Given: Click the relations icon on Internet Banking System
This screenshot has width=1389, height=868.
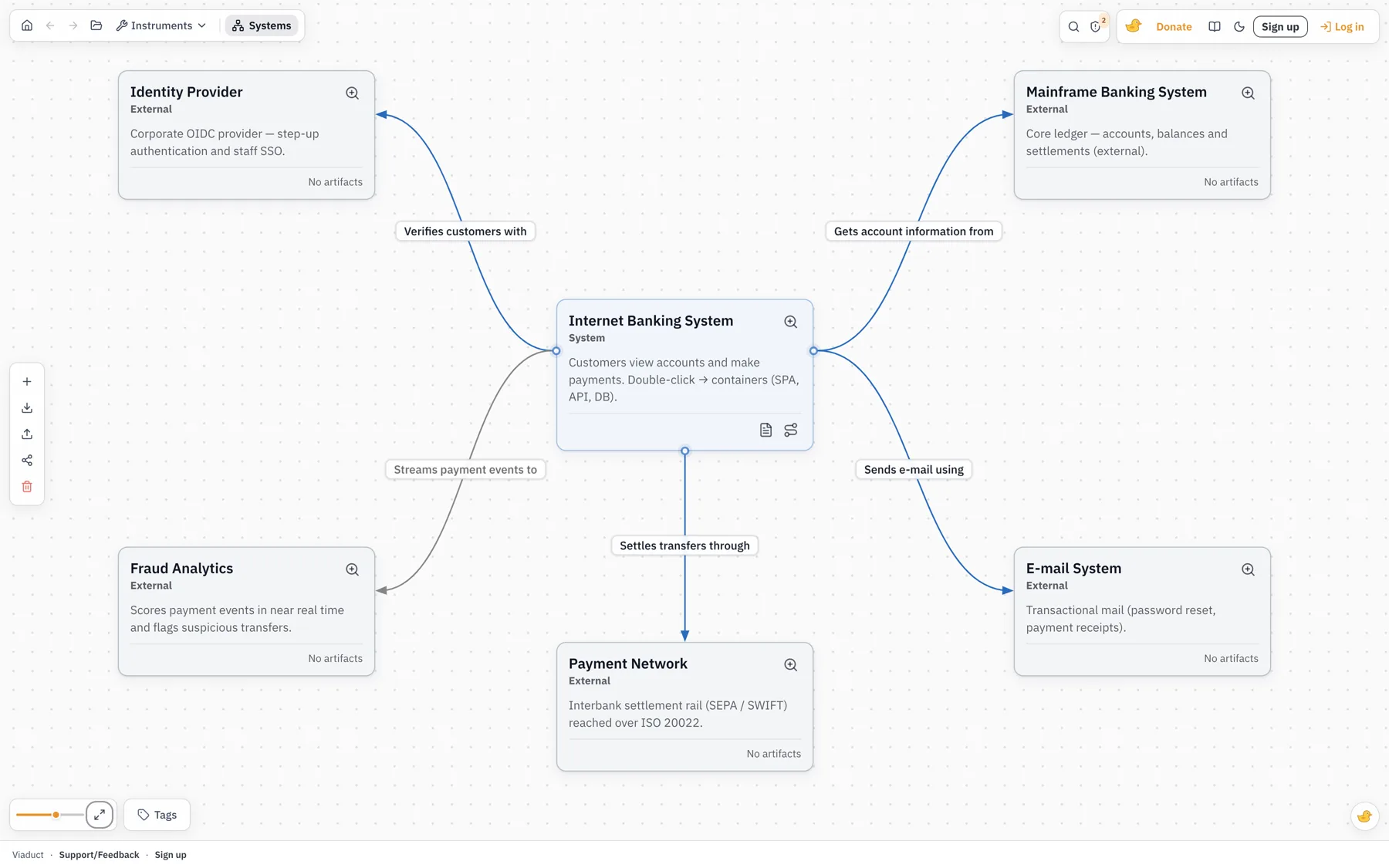Looking at the screenshot, I should [x=791, y=430].
